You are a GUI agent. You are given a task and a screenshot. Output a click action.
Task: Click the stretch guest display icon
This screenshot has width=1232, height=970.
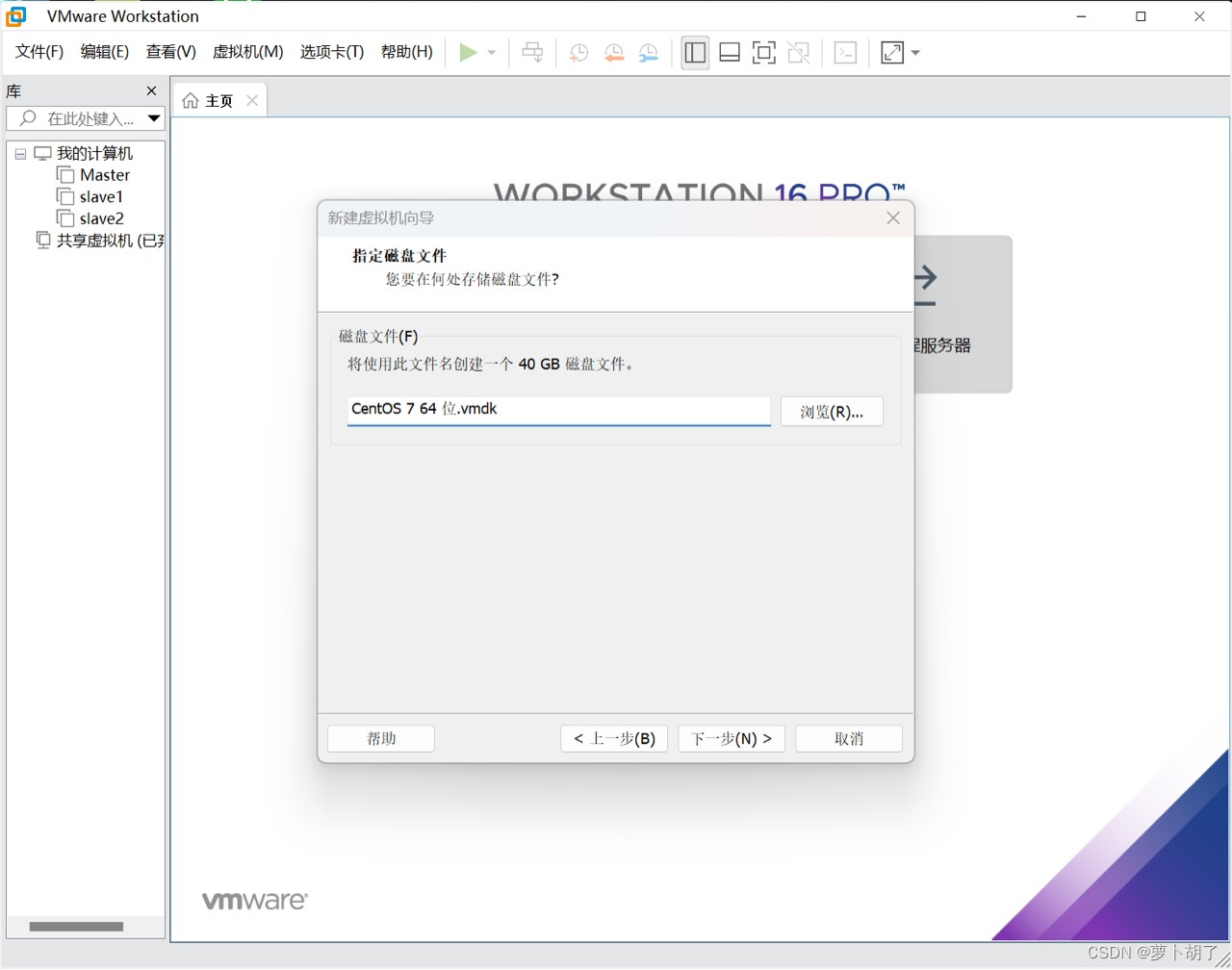click(x=892, y=53)
